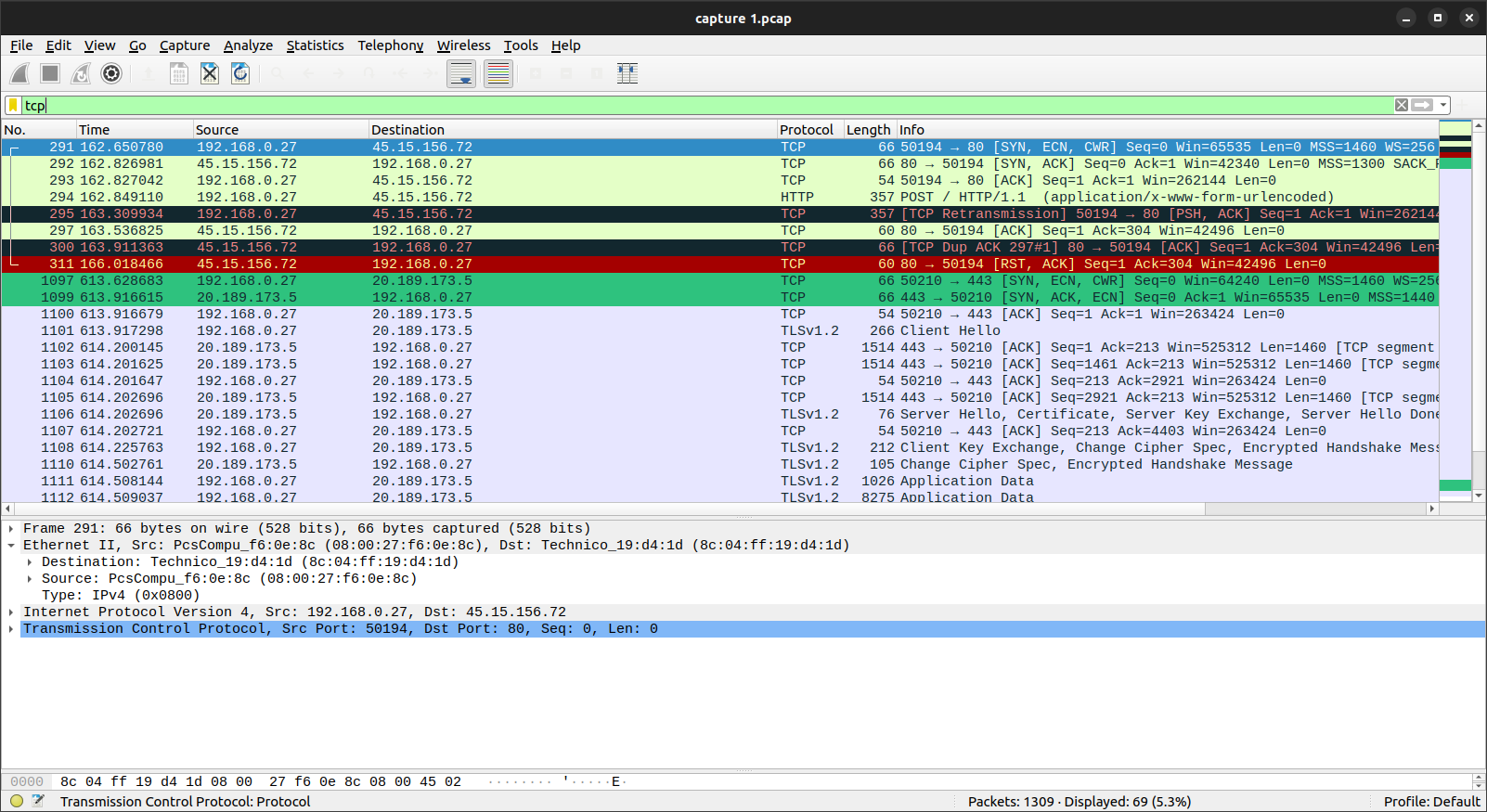1487x812 pixels.
Task: Expand the Internet Protocol Version 4 node
Action: [11, 612]
